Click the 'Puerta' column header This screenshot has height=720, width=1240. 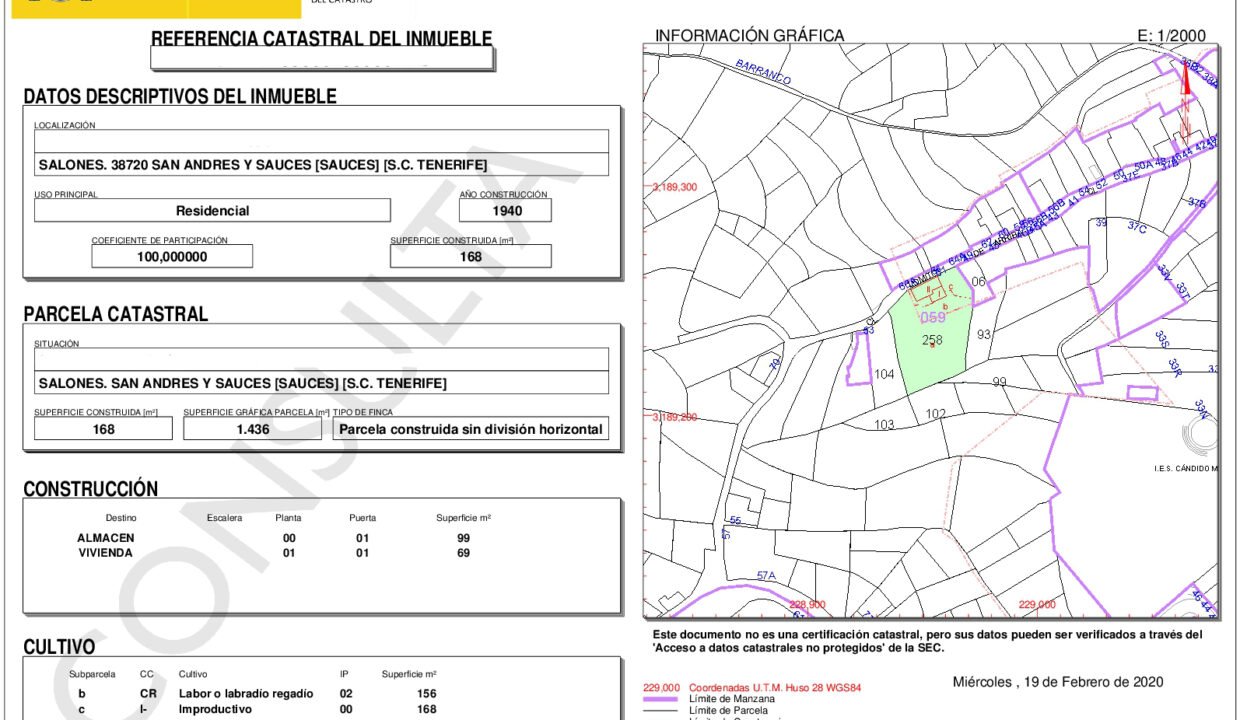click(363, 518)
